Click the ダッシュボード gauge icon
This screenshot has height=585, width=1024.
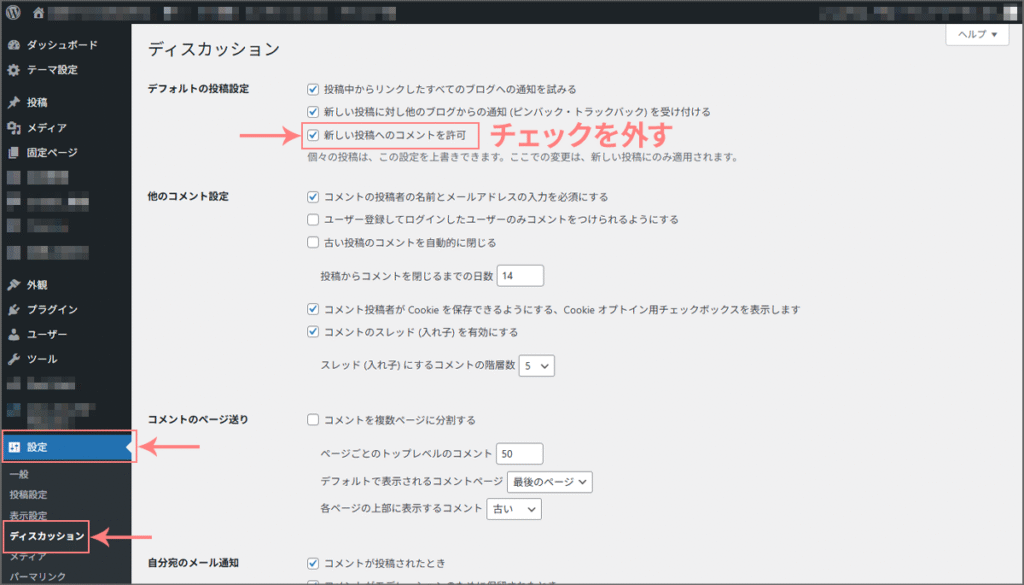click(14, 45)
